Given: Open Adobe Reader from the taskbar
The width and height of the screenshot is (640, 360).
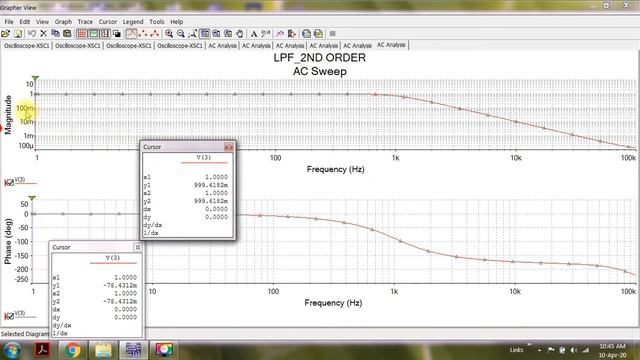Looking at the screenshot, I should 42,350.
